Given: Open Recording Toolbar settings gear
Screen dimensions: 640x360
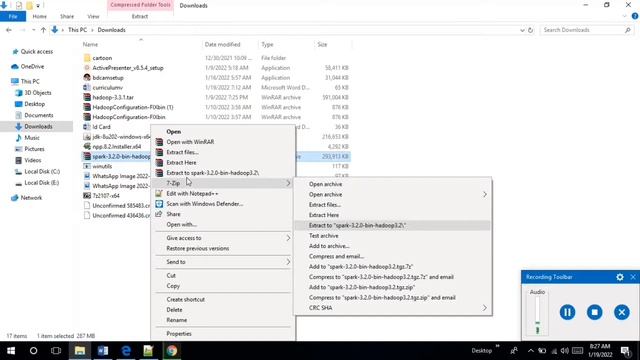Looking at the screenshot, I should (x=620, y=277).
